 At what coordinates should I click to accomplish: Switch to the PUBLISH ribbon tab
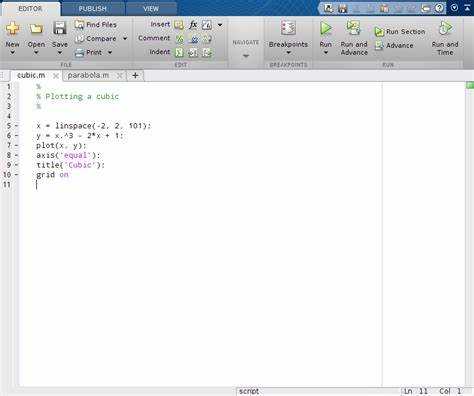(x=93, y=9)
